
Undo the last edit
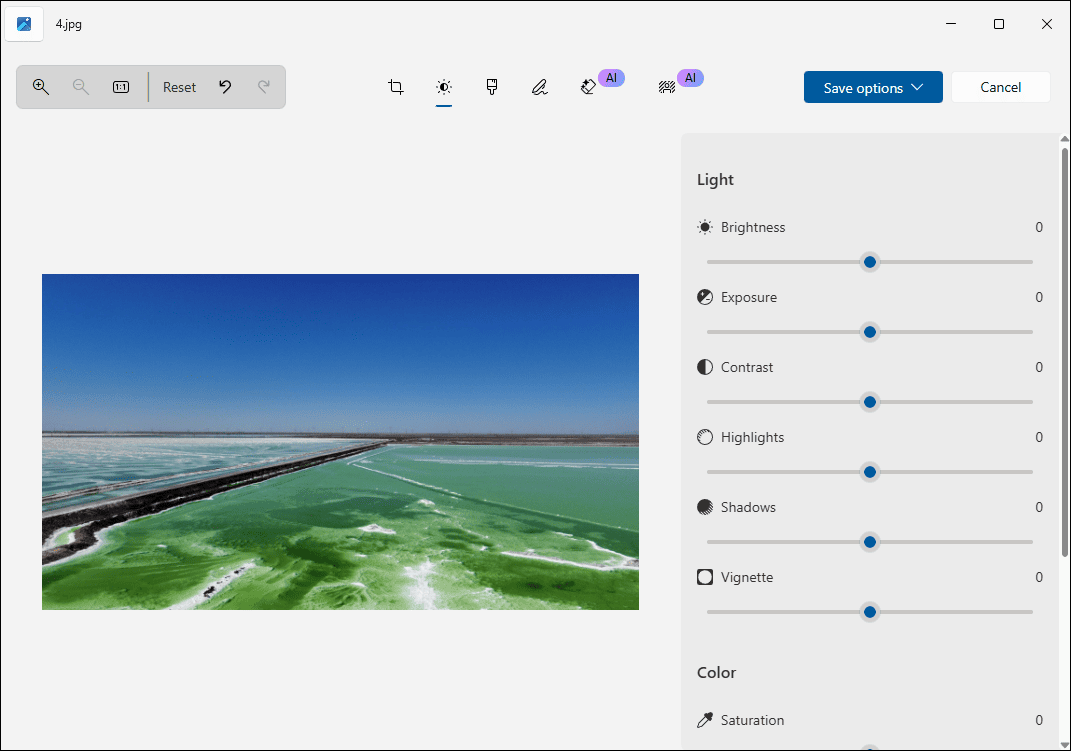[x=225, y=87]
